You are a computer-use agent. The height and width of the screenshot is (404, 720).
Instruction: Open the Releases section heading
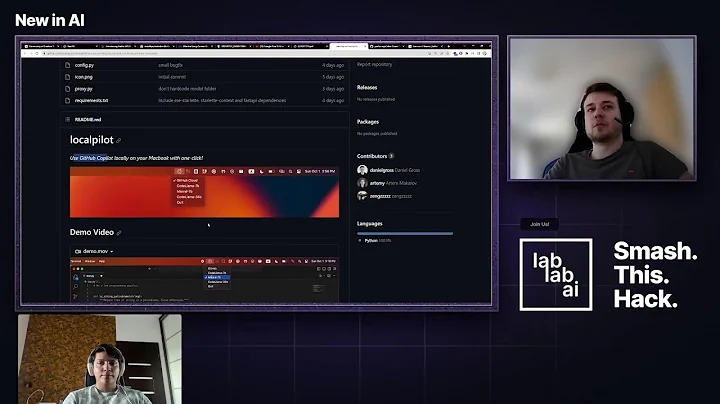(367, 87)
